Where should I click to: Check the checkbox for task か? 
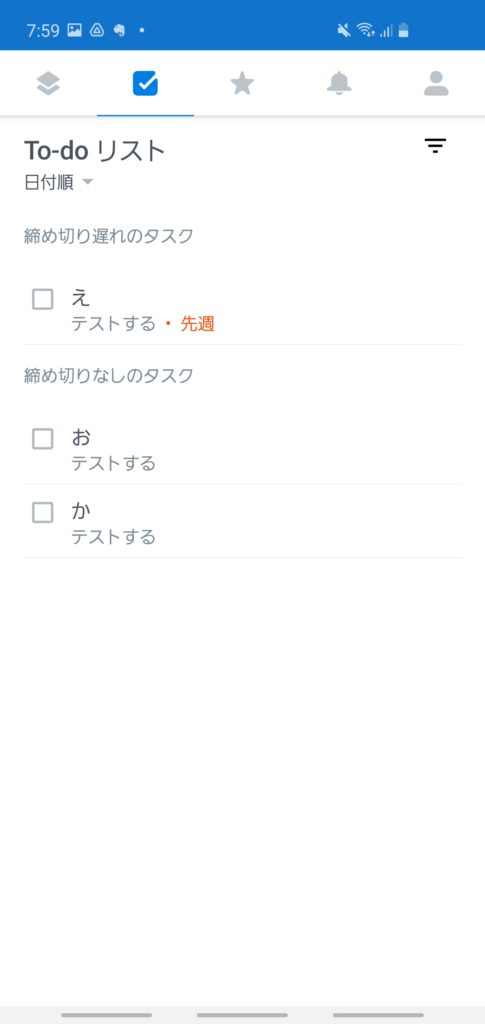coord(43,513)
